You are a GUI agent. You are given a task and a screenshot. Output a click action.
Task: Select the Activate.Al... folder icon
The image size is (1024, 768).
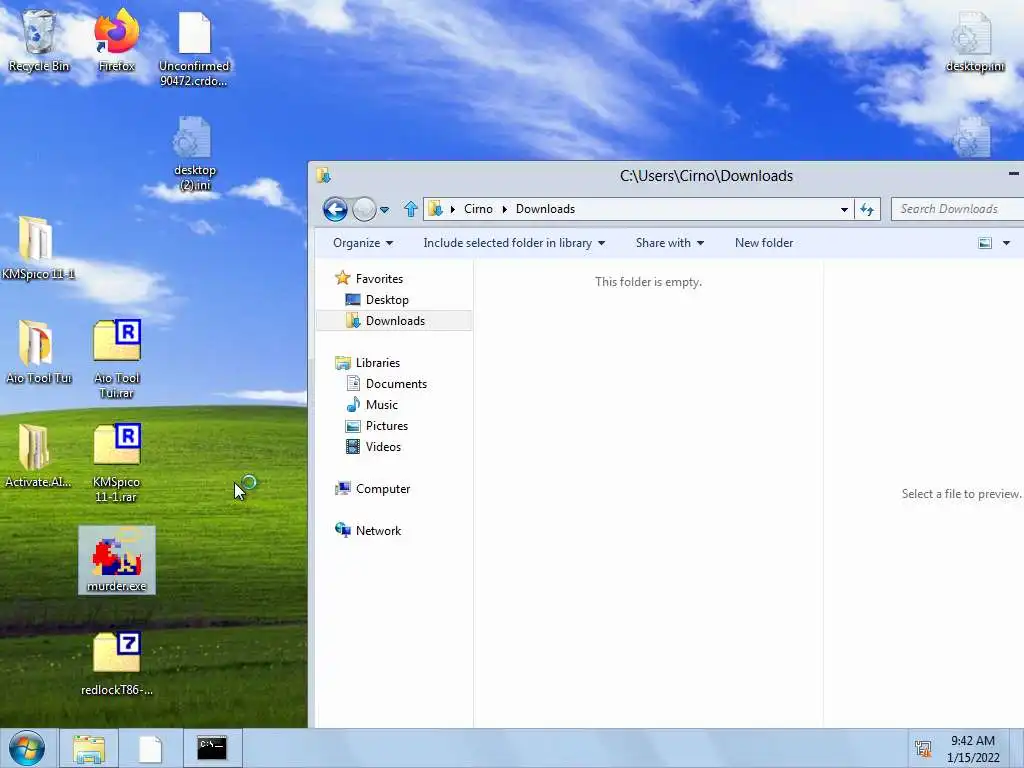[37, 455]
